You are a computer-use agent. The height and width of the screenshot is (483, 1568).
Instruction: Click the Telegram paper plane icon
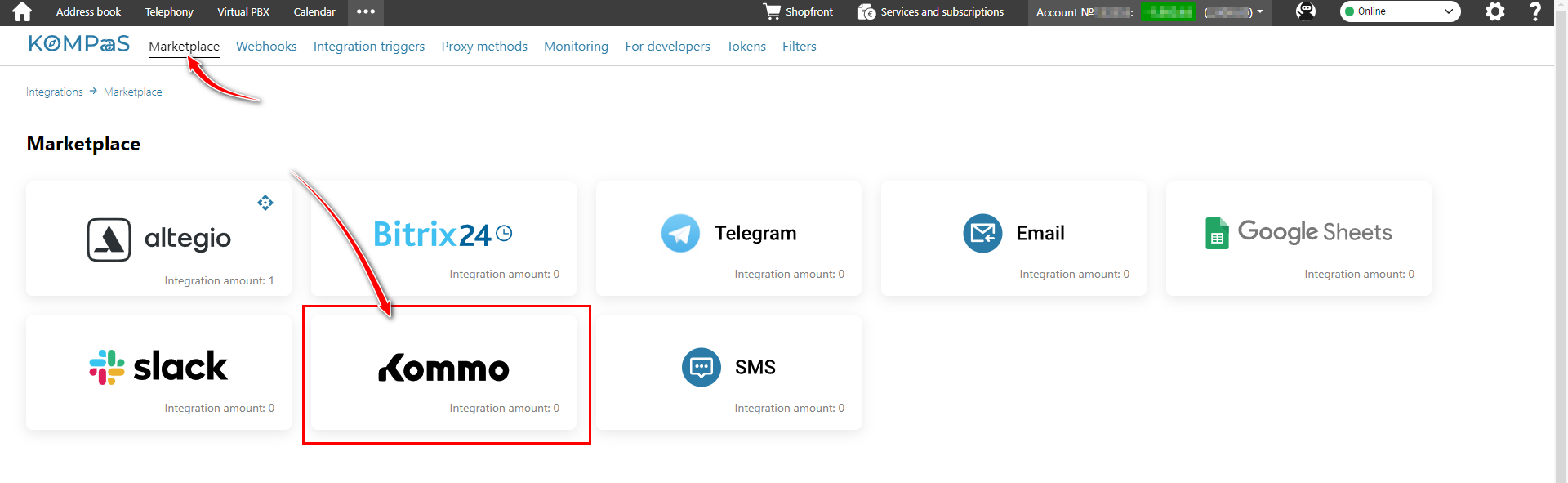(680, 233)
